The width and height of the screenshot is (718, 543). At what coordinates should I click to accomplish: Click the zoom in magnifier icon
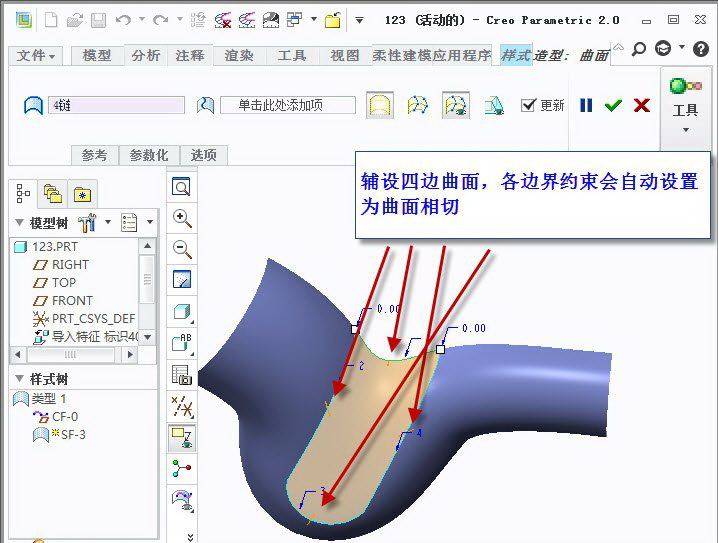pyautogui.click(x=182, y=218)
